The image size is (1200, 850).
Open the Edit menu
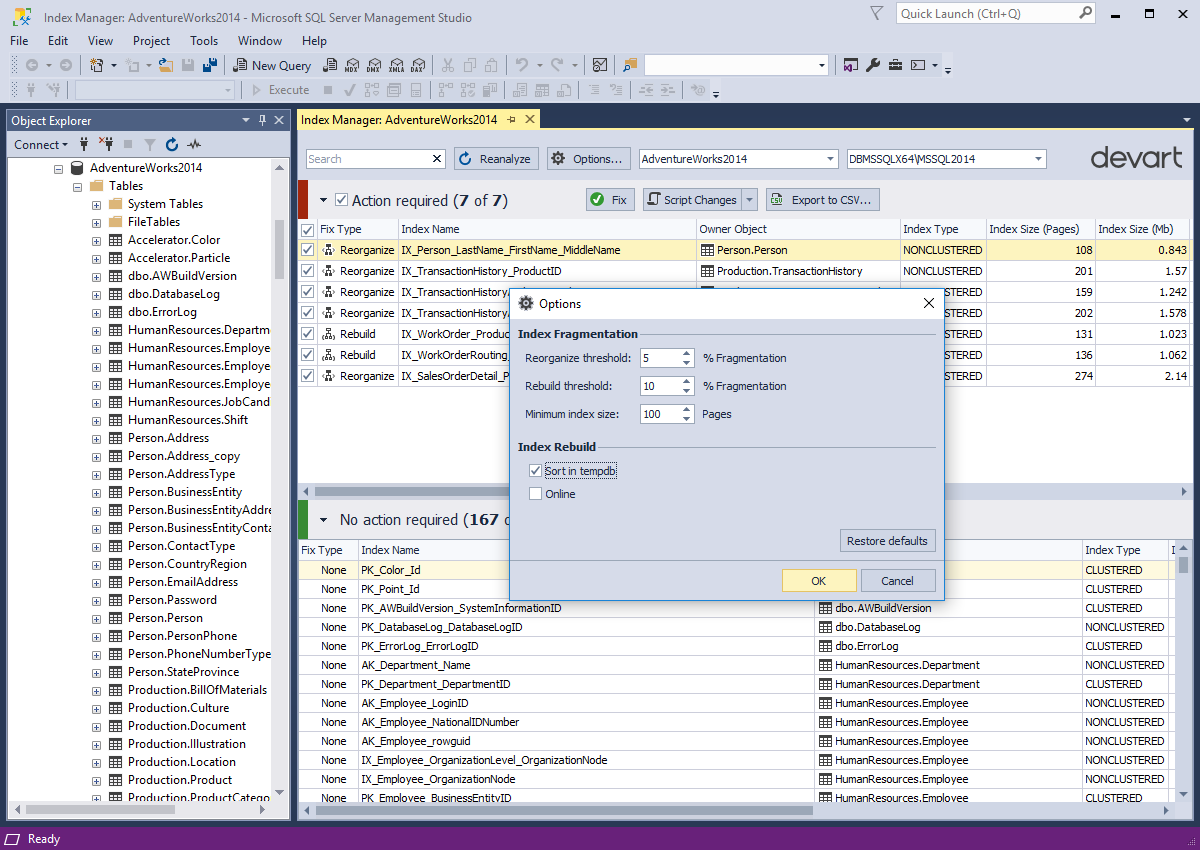[58, 41]
